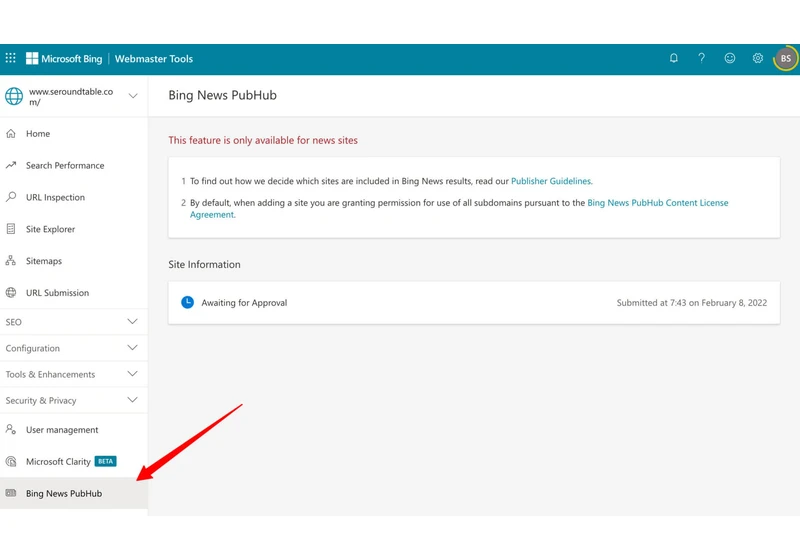Screen dimensions: 800x560
Task: Click the Sitemaps hierarchy icon
Action: (11, 261)
